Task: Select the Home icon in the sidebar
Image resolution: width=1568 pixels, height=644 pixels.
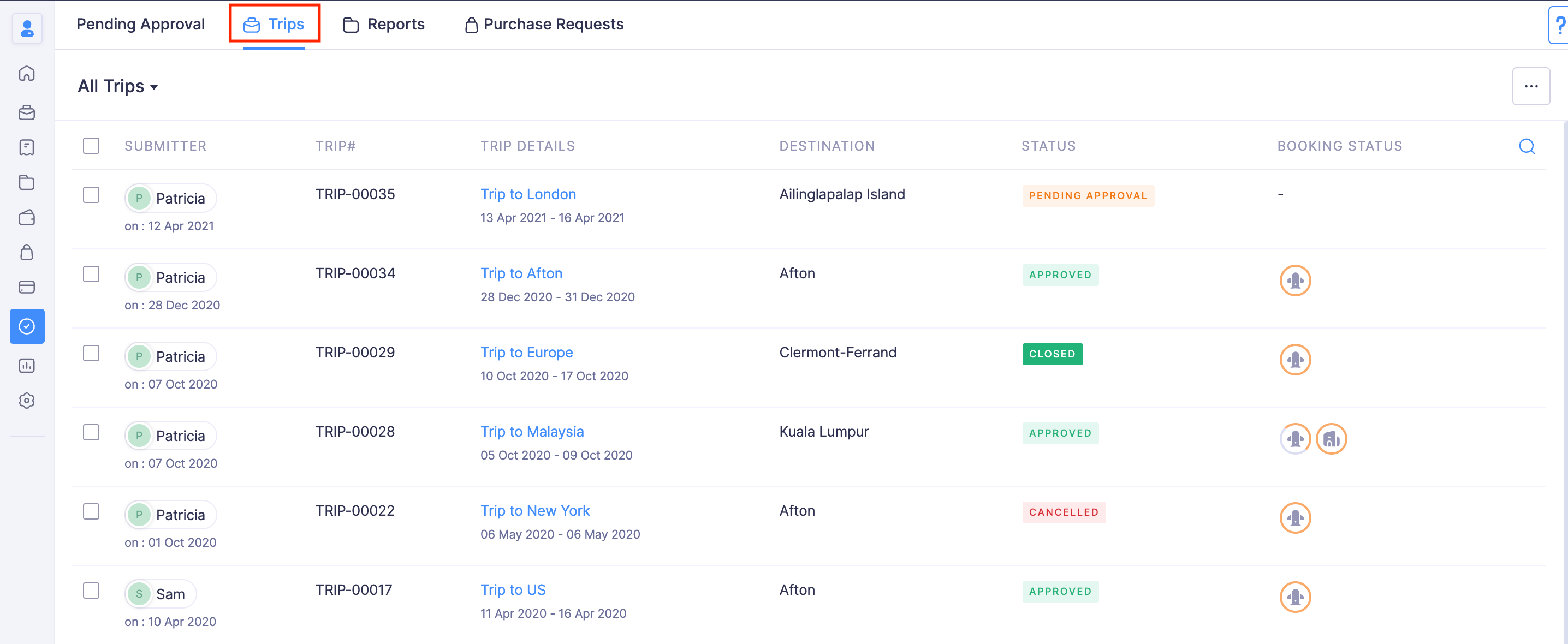Action: (x=27, y=74)
